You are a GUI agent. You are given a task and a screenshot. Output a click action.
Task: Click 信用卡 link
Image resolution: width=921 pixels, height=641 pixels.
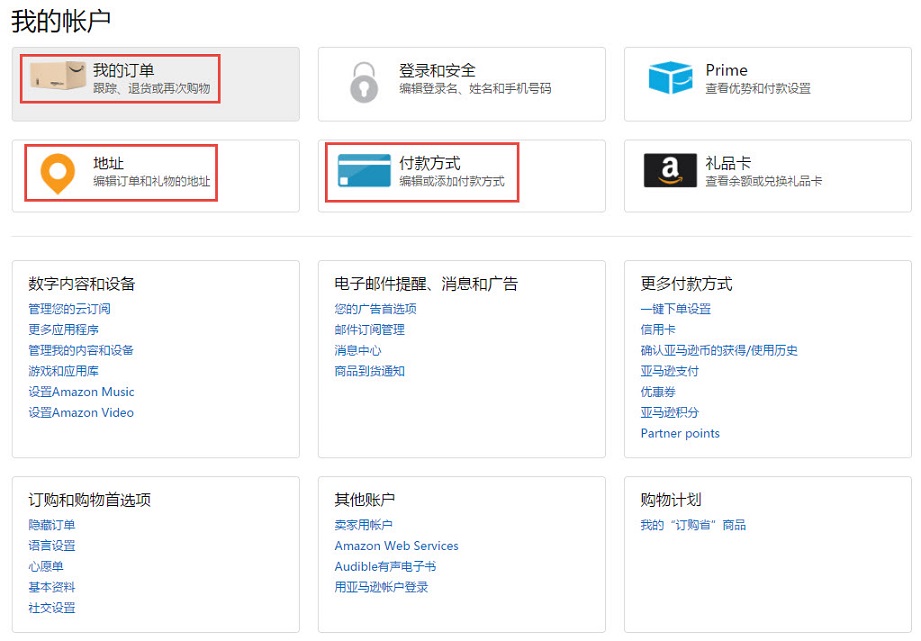point(658,330)
